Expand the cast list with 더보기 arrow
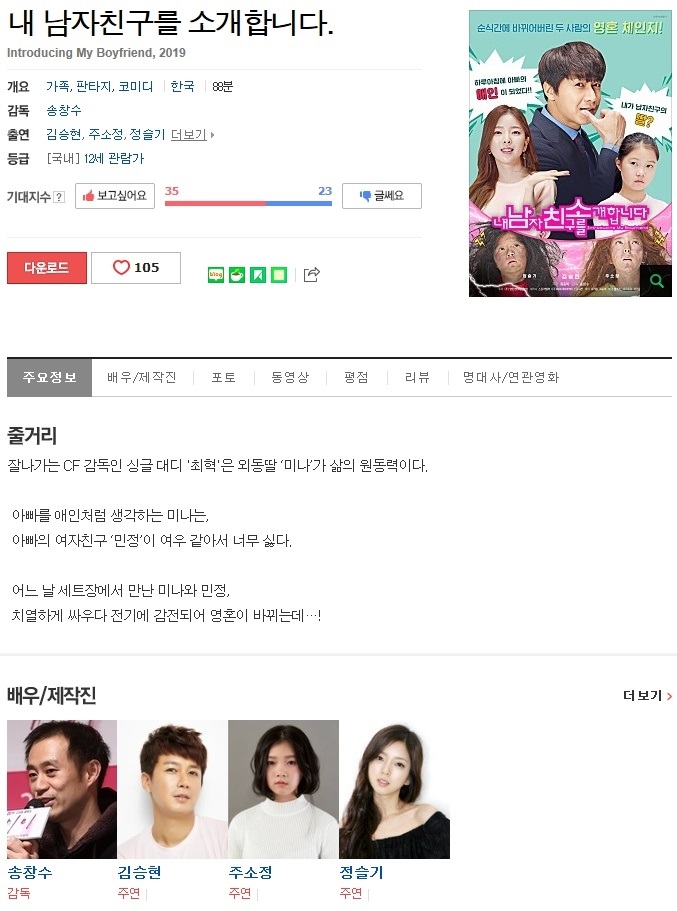The height and width of the screenshot is (911, 677). [x=192, y=135]
